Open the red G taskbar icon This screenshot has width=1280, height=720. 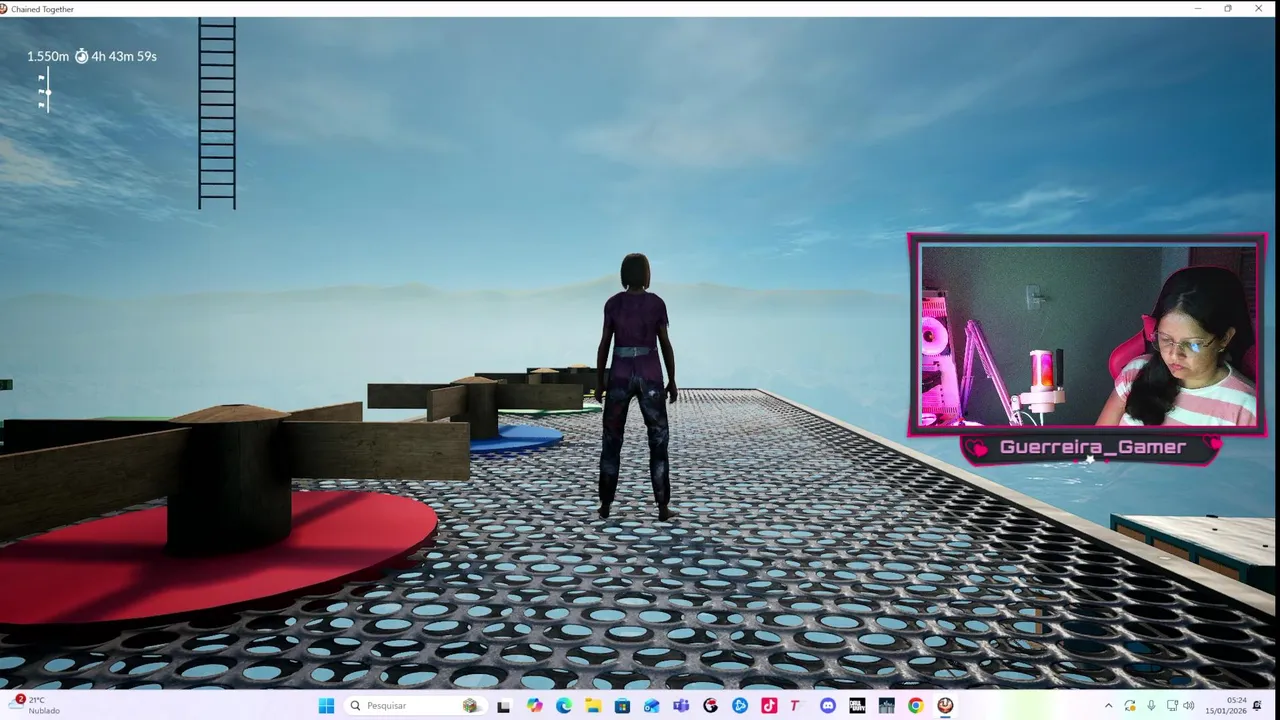710,706
